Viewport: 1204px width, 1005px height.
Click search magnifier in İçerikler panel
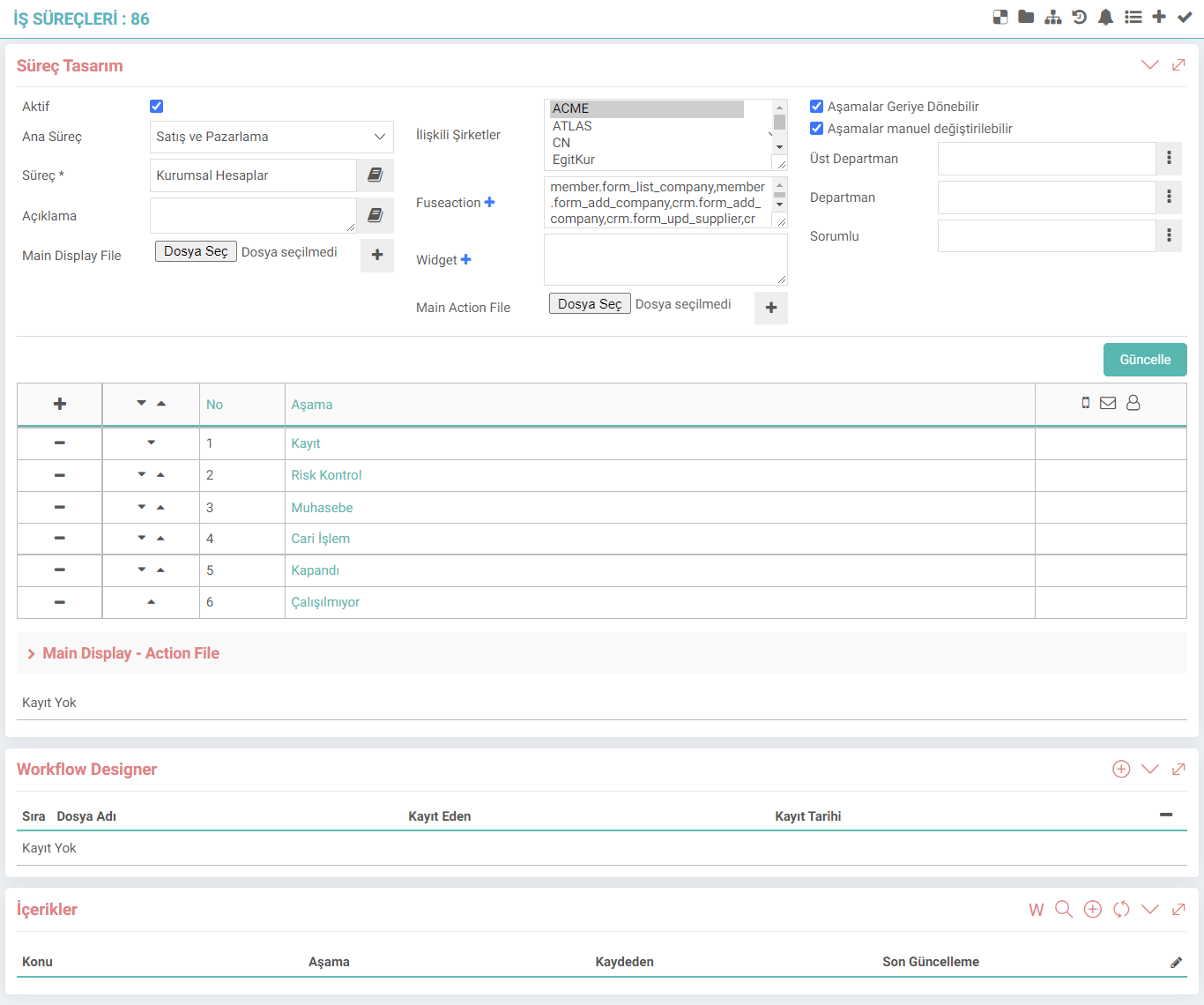pos(1064,909)
